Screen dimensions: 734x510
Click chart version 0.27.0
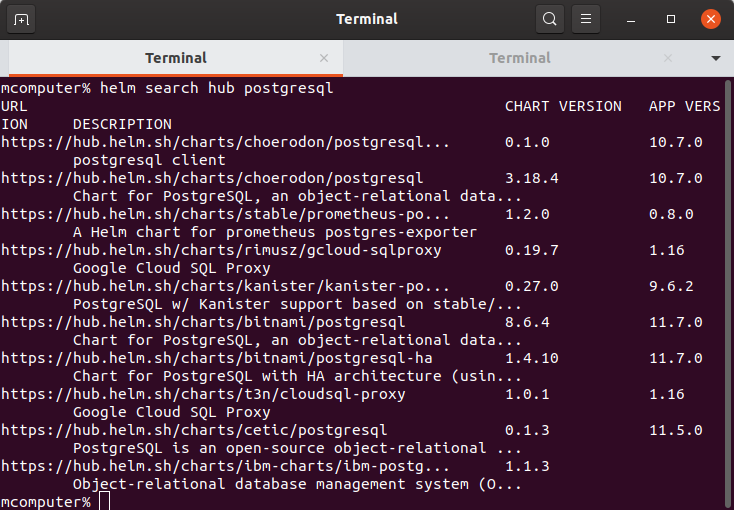(532, 287)
